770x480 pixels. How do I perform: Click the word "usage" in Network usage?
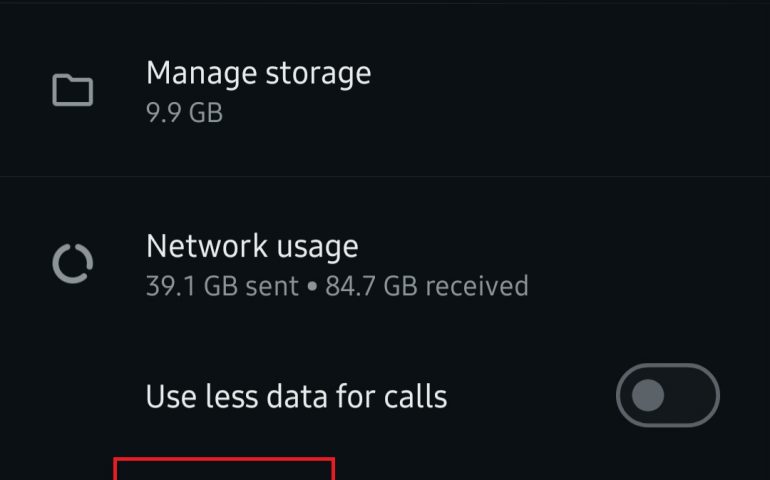316,246
